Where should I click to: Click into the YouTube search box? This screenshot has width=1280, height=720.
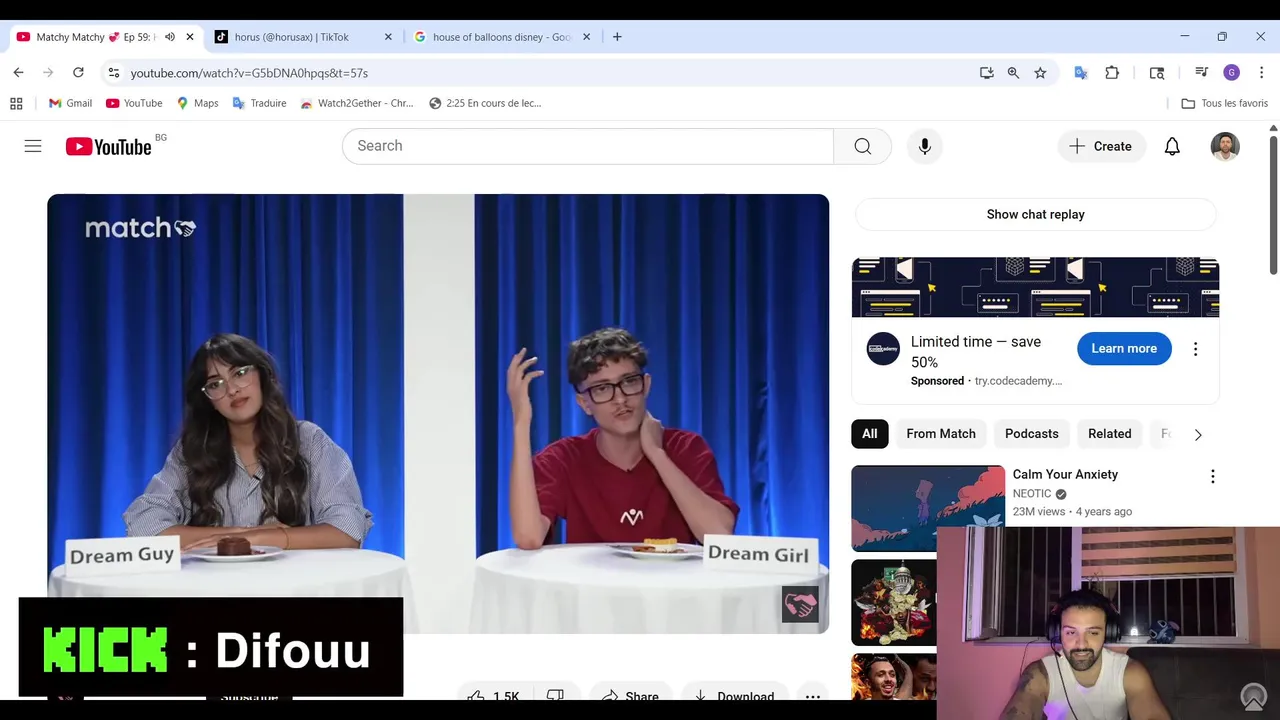click(x=588, y=146)
